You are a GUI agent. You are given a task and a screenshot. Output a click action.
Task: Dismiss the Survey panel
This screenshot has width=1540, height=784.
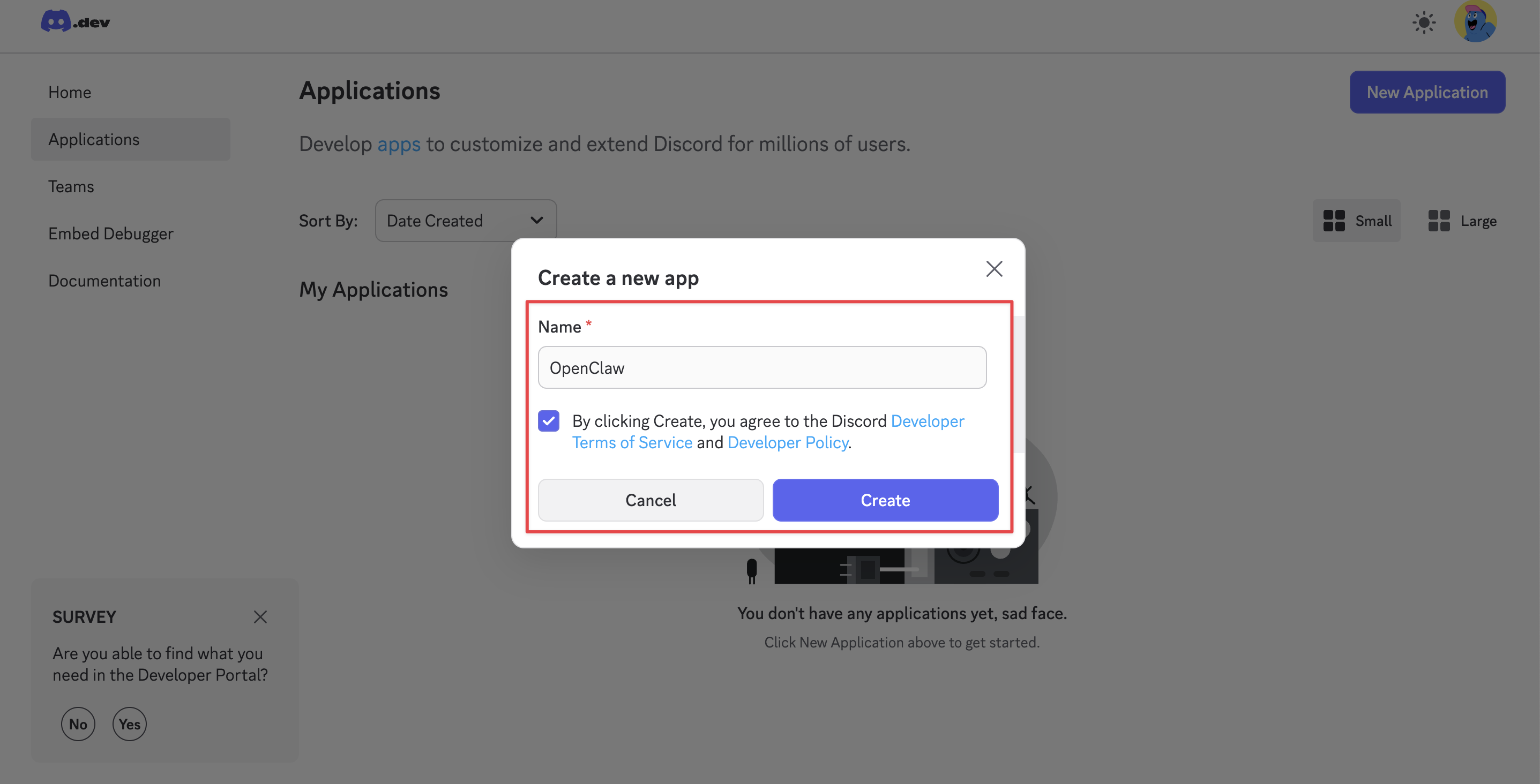pyautogui.click(x=260, y=617)
